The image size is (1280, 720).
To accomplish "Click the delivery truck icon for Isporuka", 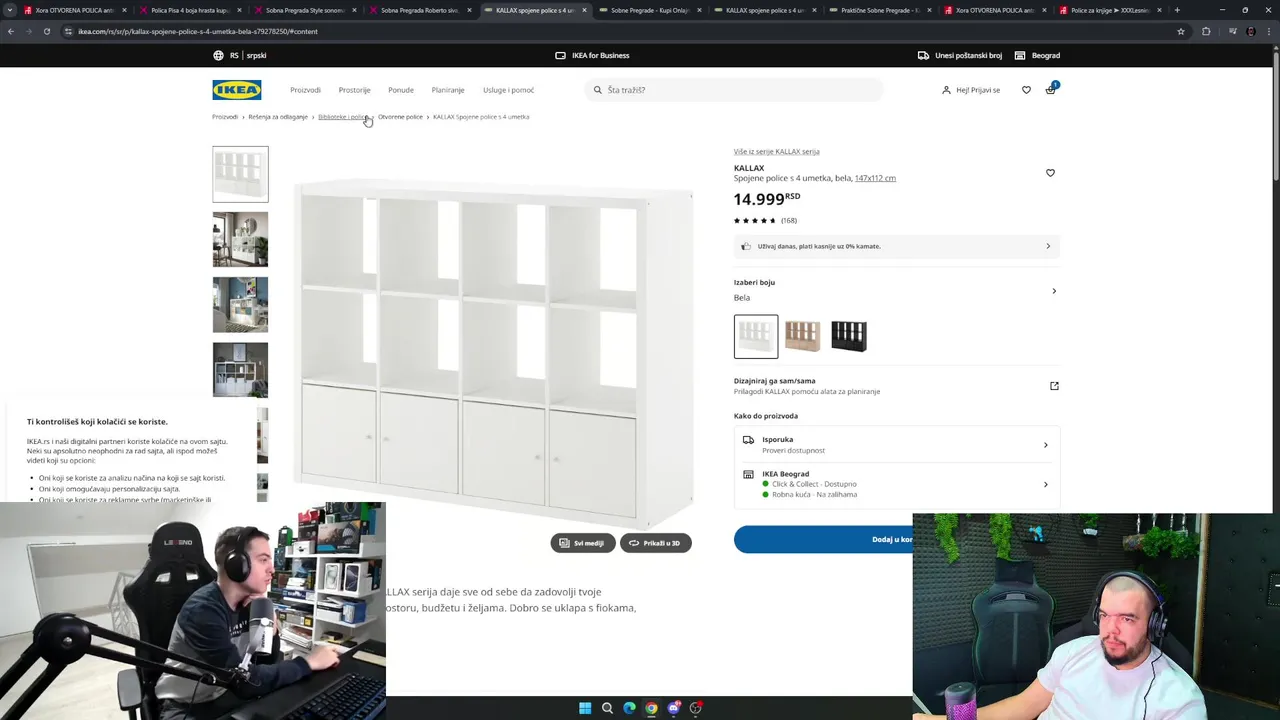I will click(748, 440).
